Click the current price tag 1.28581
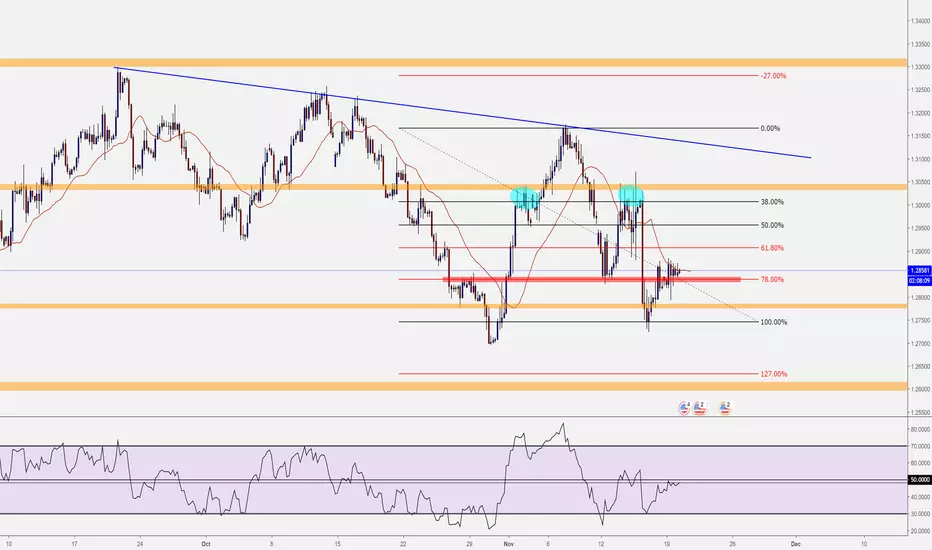 920,271
